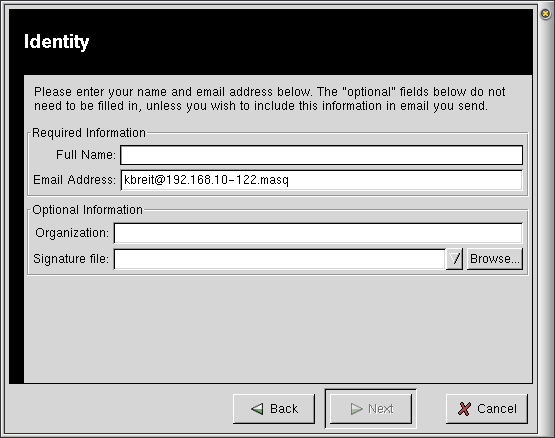Click the greyed-out Next button
555x438 pixels.
(371, 409)
